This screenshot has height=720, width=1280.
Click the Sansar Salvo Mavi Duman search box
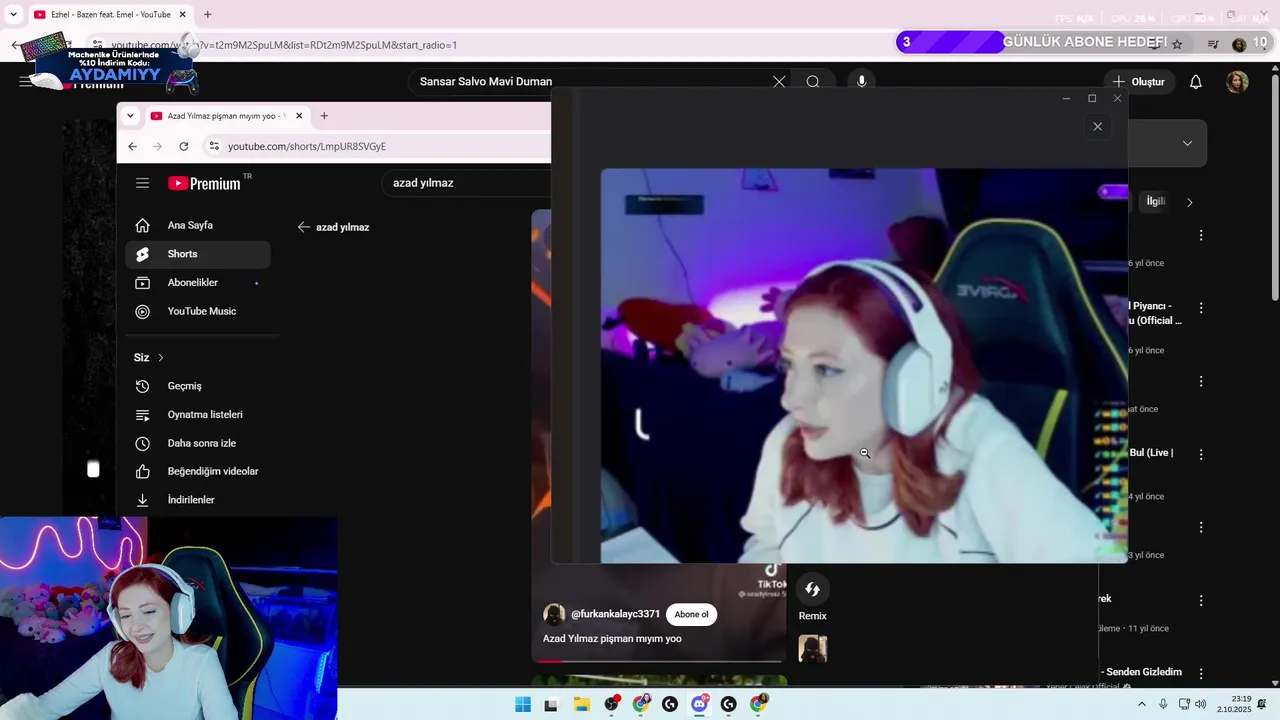point(588,82)
